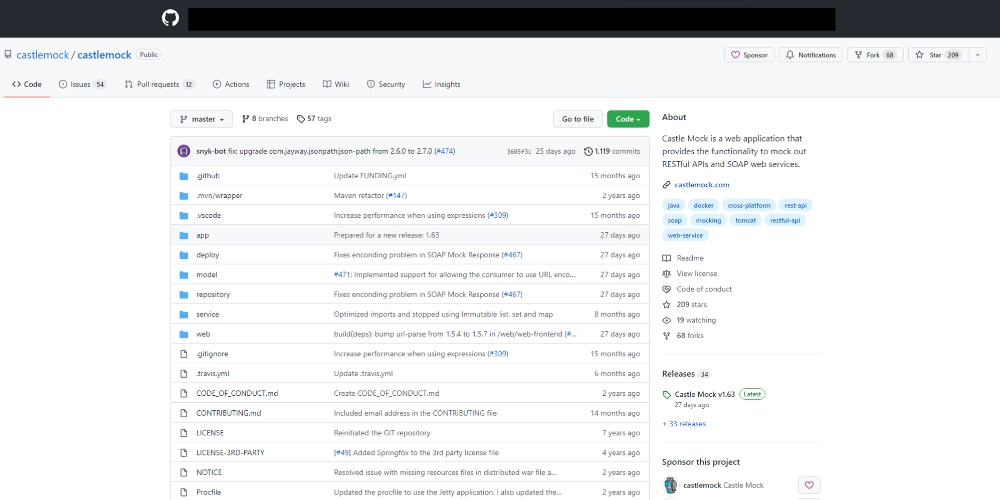Viewport: 1000px width, 500px height.
Task: Select the web-service topic tag
Action: 686,236
